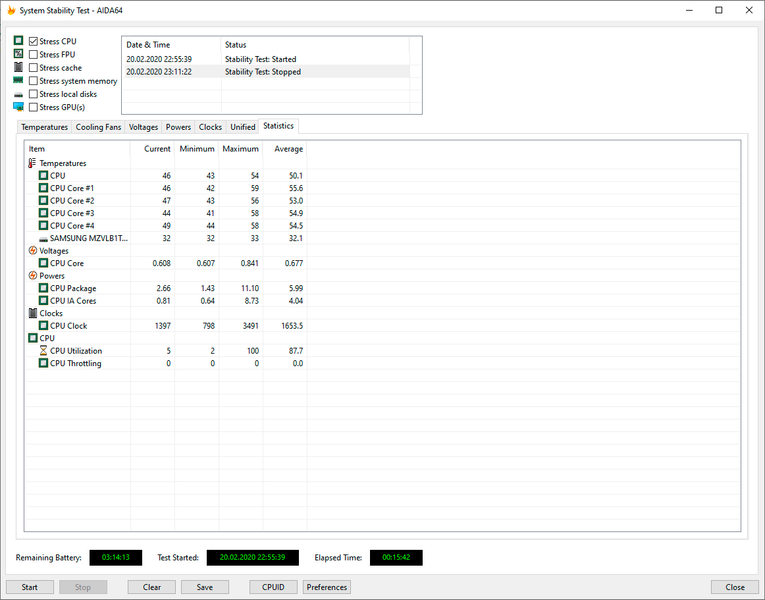The height and width of the screenshot is (600, 765).
Task: Enable the Stress cache checkbox
Action: click(33, 67)
